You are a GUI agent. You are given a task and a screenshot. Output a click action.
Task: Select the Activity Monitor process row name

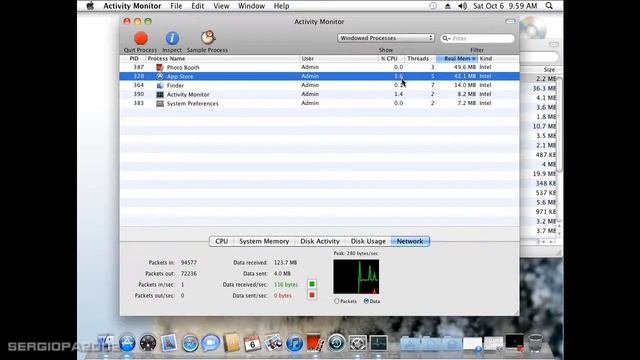pyautogui.click(x=188, y=94)
